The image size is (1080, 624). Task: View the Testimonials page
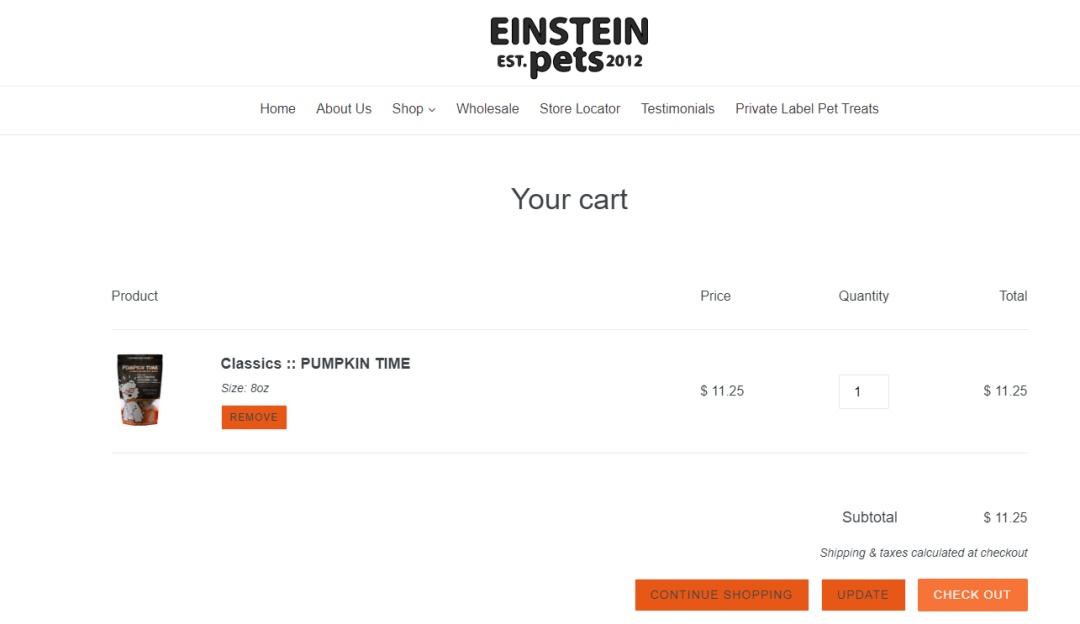coord(677,109)
